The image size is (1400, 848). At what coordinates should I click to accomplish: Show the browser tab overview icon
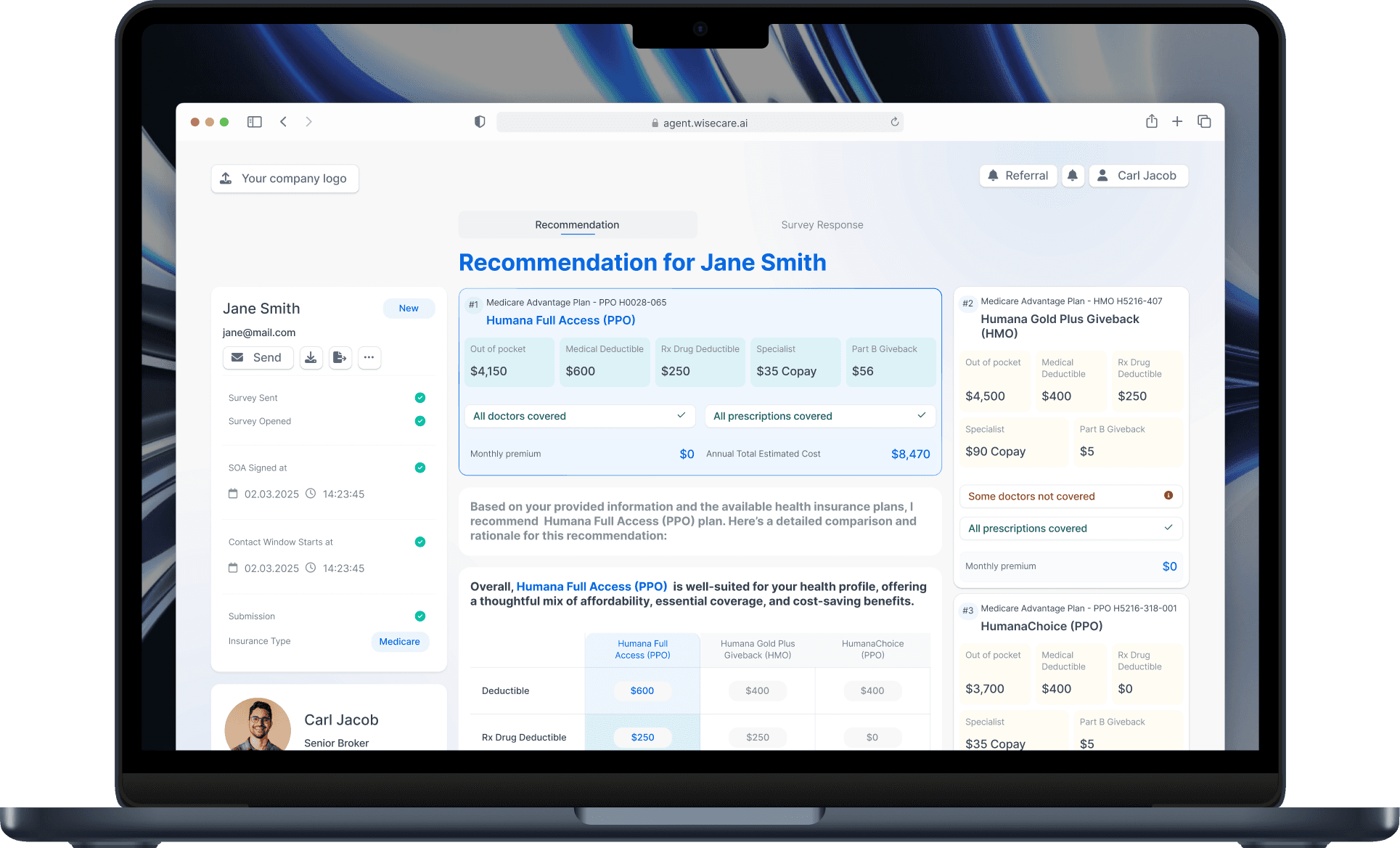pyautogui.click(x=1204, y=121)
